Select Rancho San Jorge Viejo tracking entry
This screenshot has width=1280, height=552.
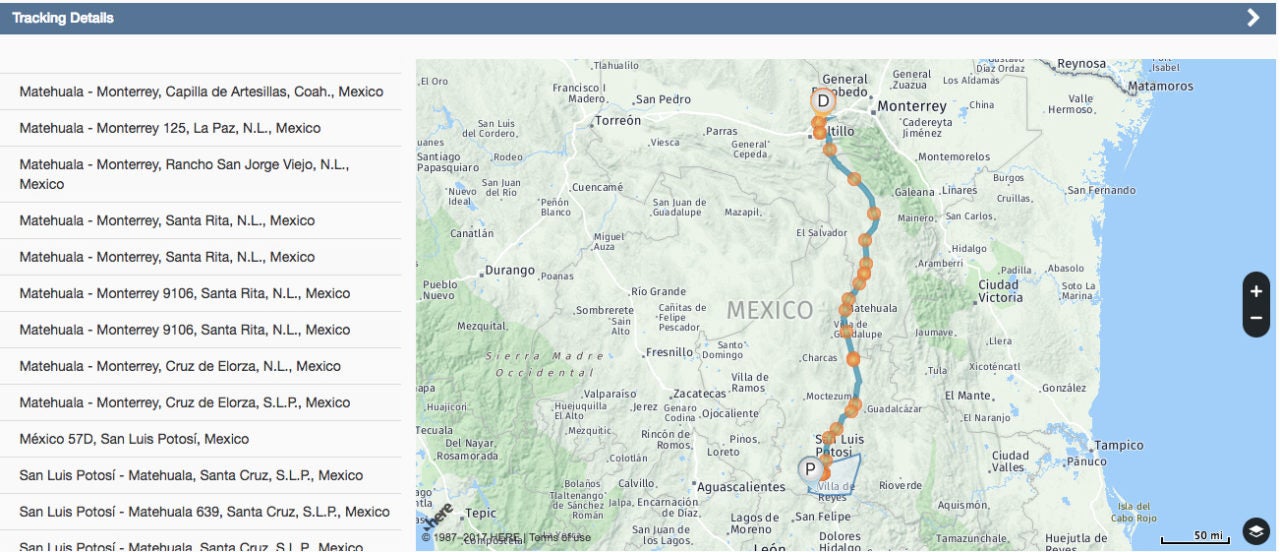[x=201, y=174]
